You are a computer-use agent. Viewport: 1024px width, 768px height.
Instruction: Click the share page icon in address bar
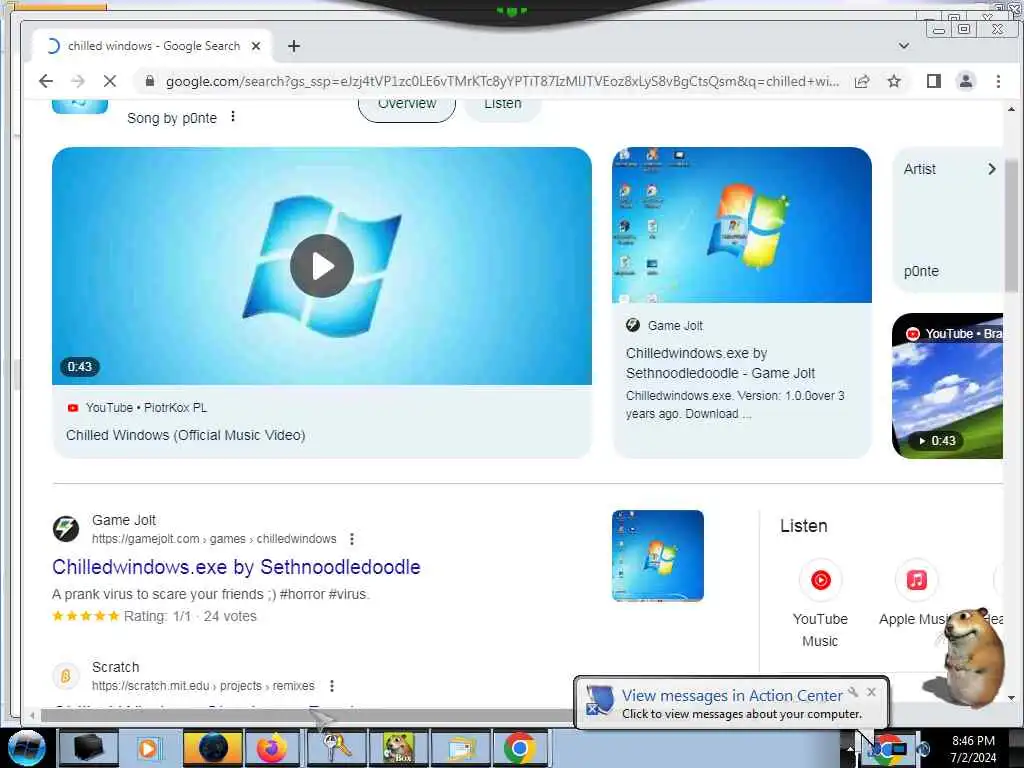click(862, 81)
